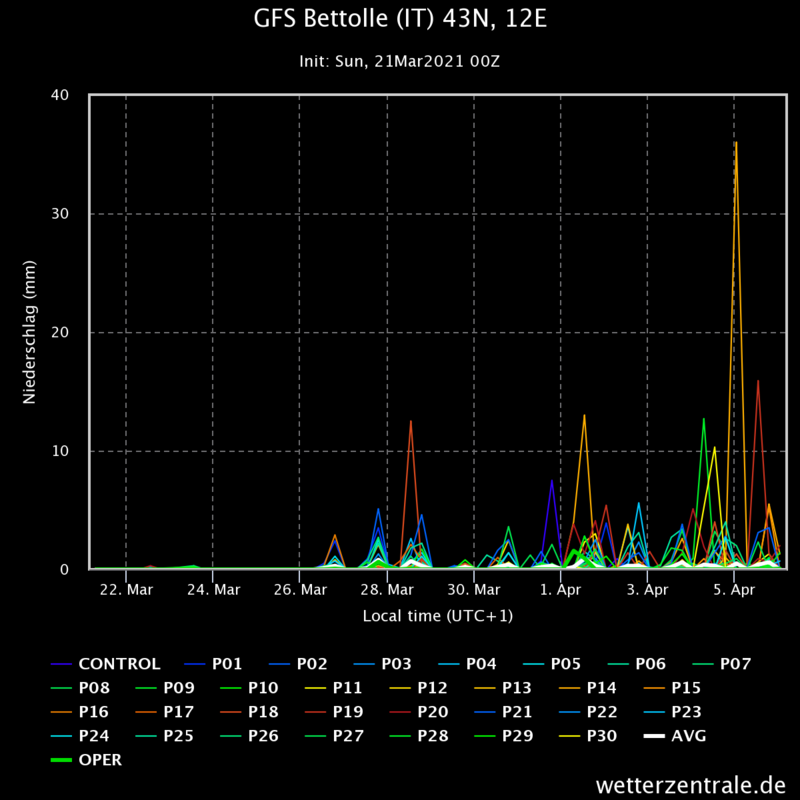Viewport: 800px width, 800px height.
Task: Toggle the P01 legend entry
Action: [213, 664]
